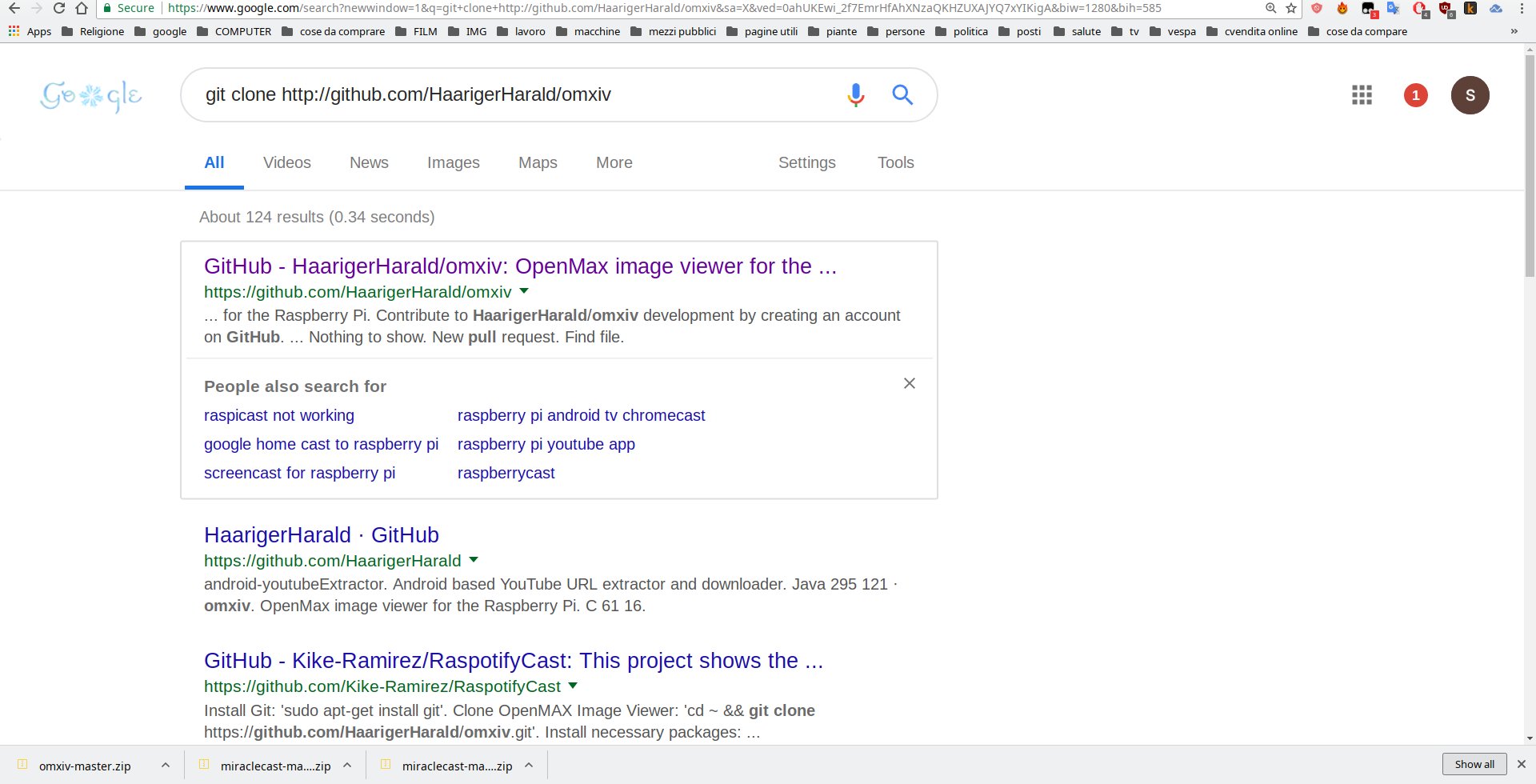Viewport: 1536px width, 784px height.
Task: Open the salute bookmarks folder
Action: [x=1077, y=31]
